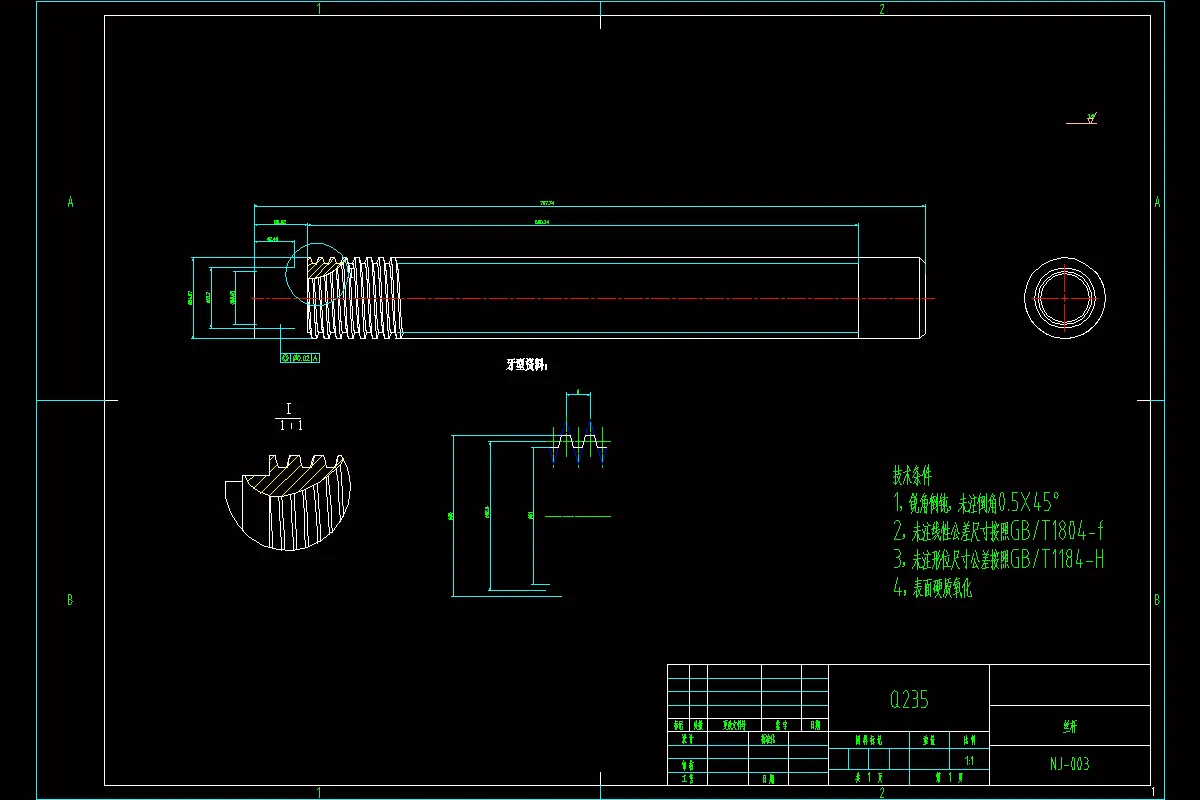Click zone label B on right border

click(x=1157, y=600)
